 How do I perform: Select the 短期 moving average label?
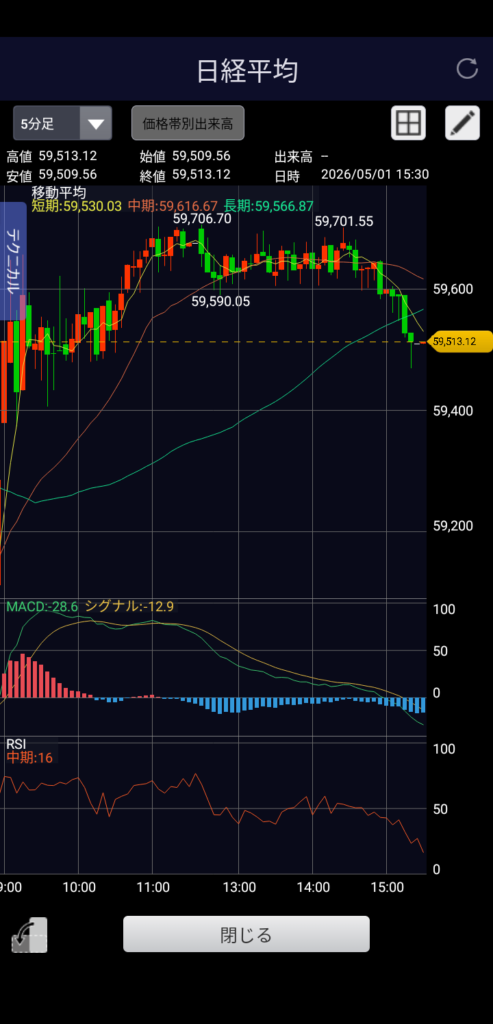click(x=76, y=206)
